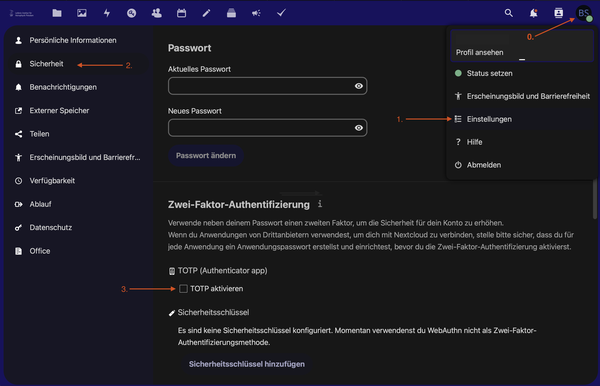Click the vertical scrollbar on the right
Viewport: 600px width, 386px height.
(x=595, y=199)
